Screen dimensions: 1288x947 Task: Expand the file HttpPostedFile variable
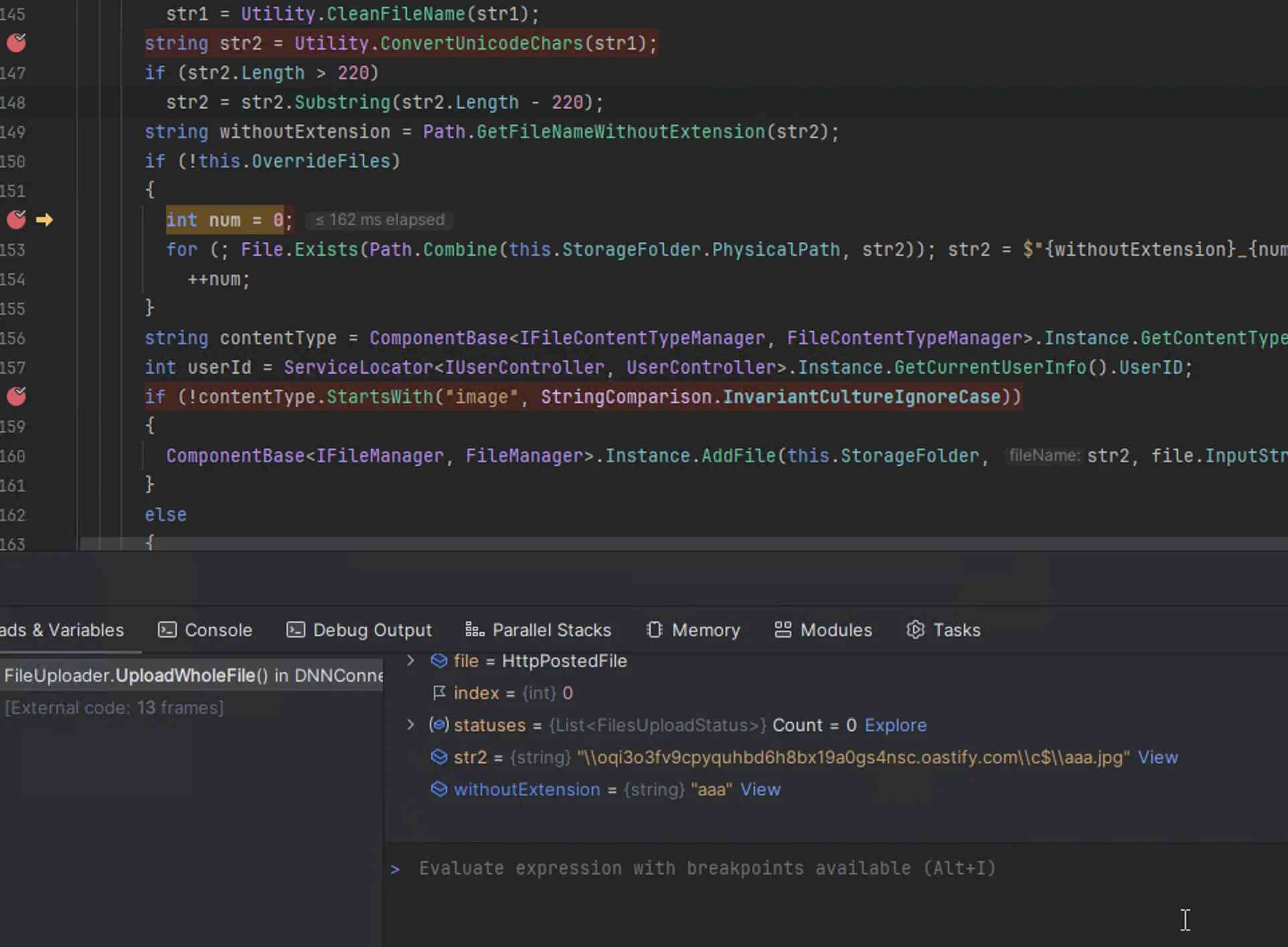[410, 661]
